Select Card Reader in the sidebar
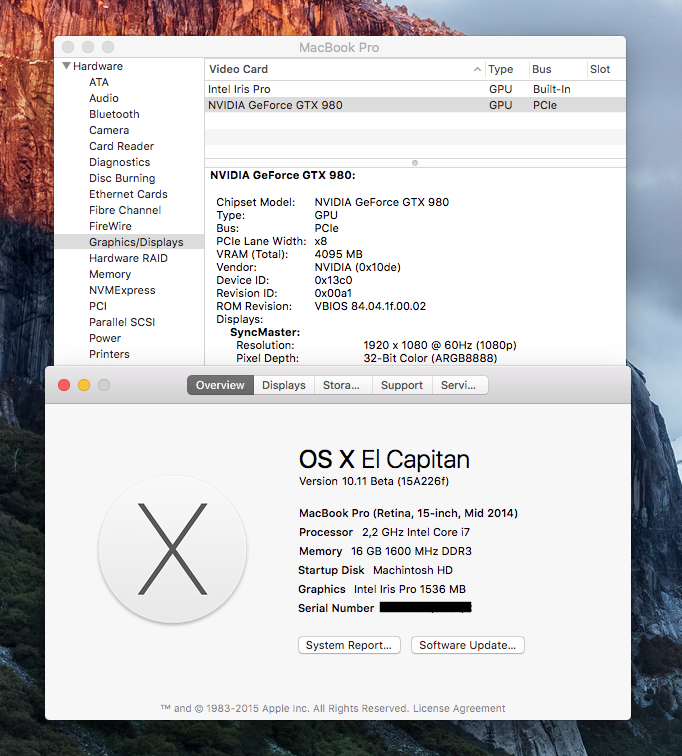This screenshot has height=756, width=682. point(121,146)
